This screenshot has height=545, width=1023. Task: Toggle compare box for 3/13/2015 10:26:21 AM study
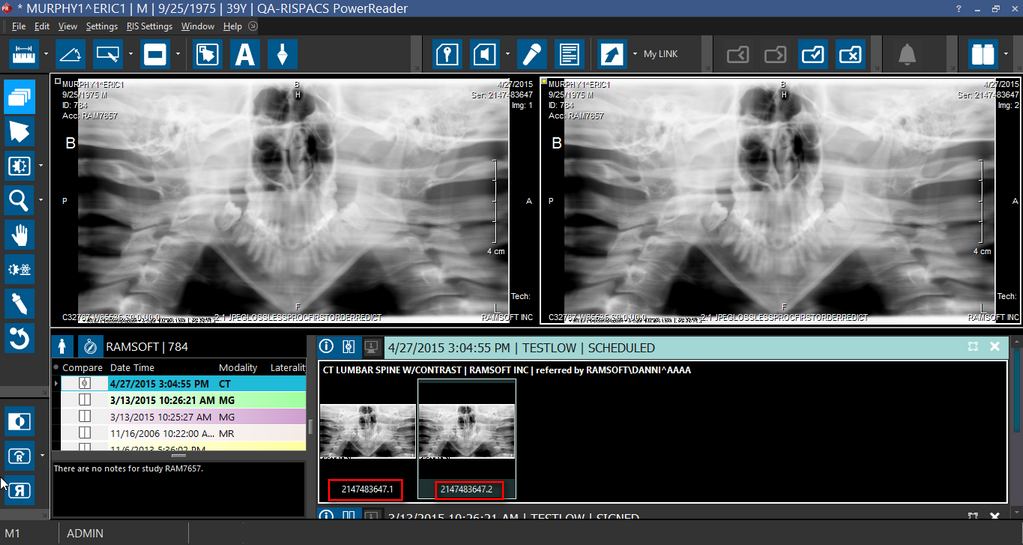click(x=84, y=399)
